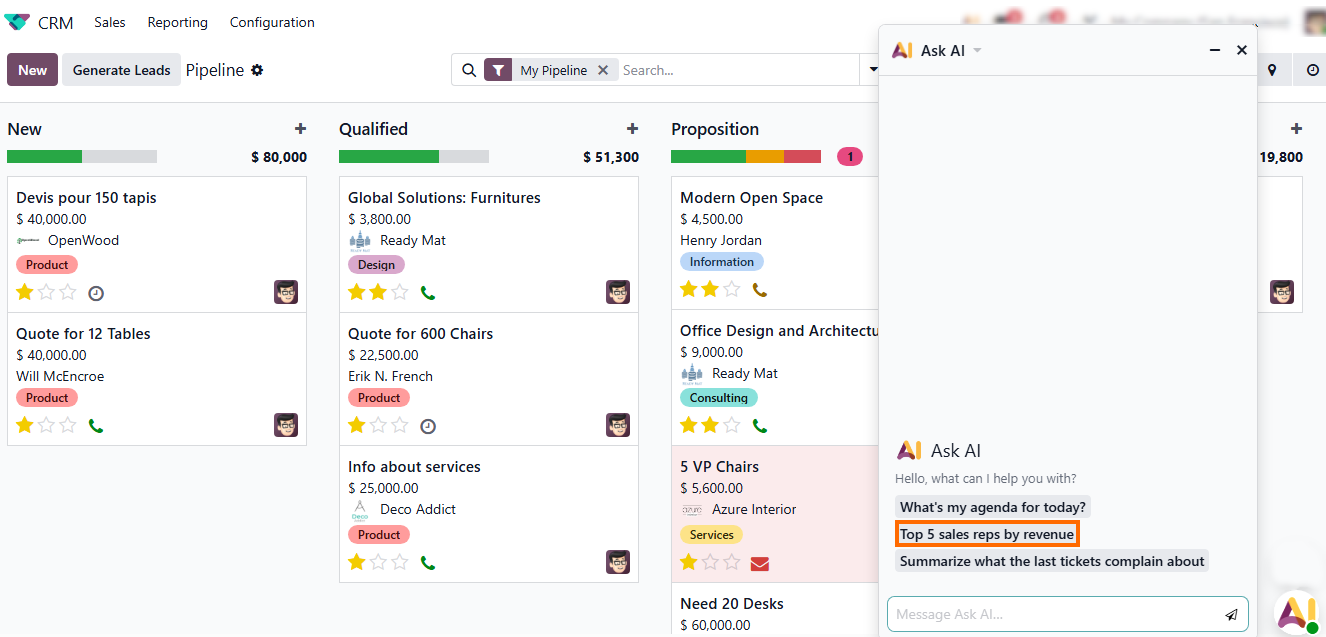This screenshot has width=1326, height=637.
Task: Click the pipeline settings gear icon
Action: point(257,70)
